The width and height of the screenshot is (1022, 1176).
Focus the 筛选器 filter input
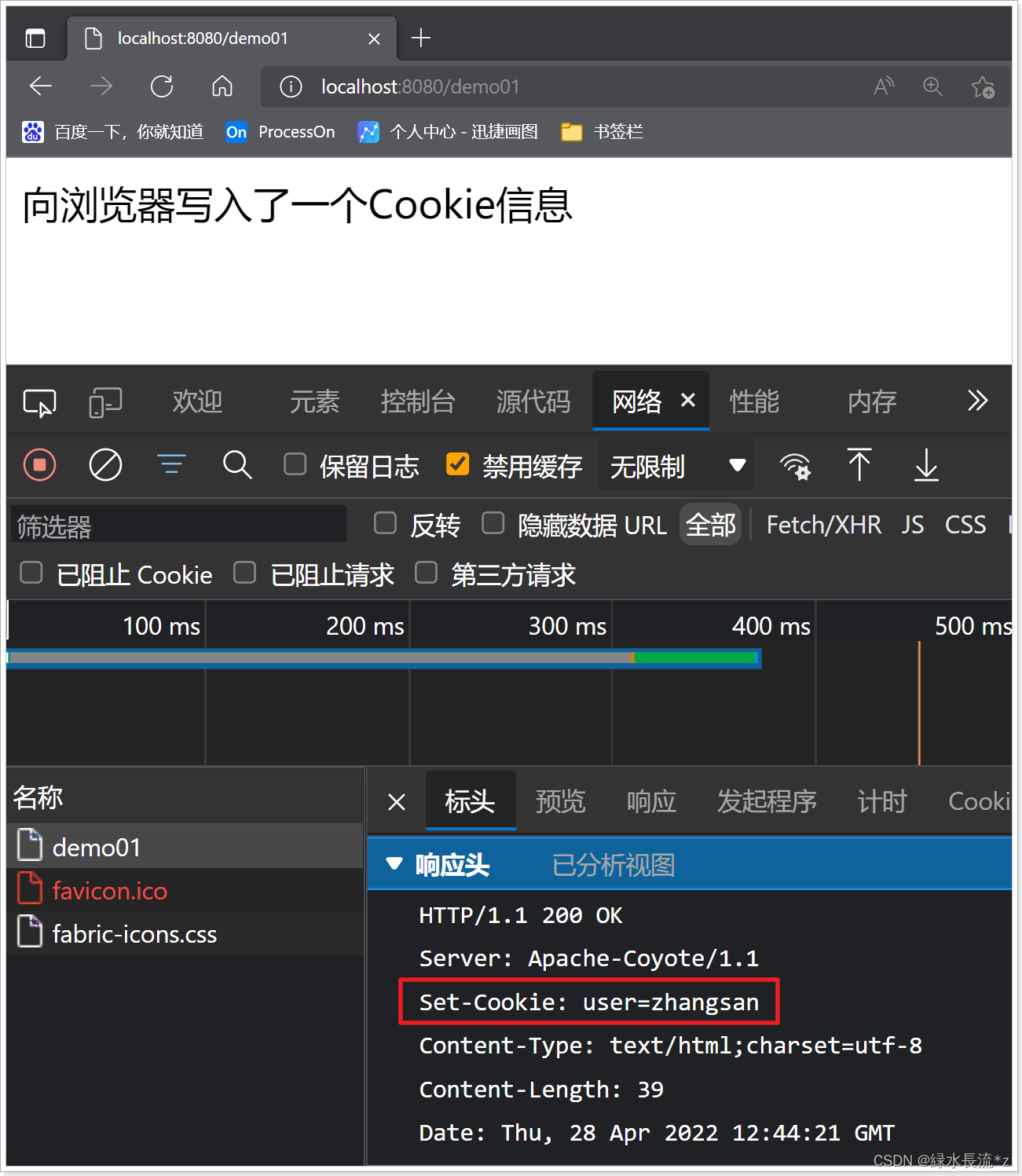click(x=179, y=525)
